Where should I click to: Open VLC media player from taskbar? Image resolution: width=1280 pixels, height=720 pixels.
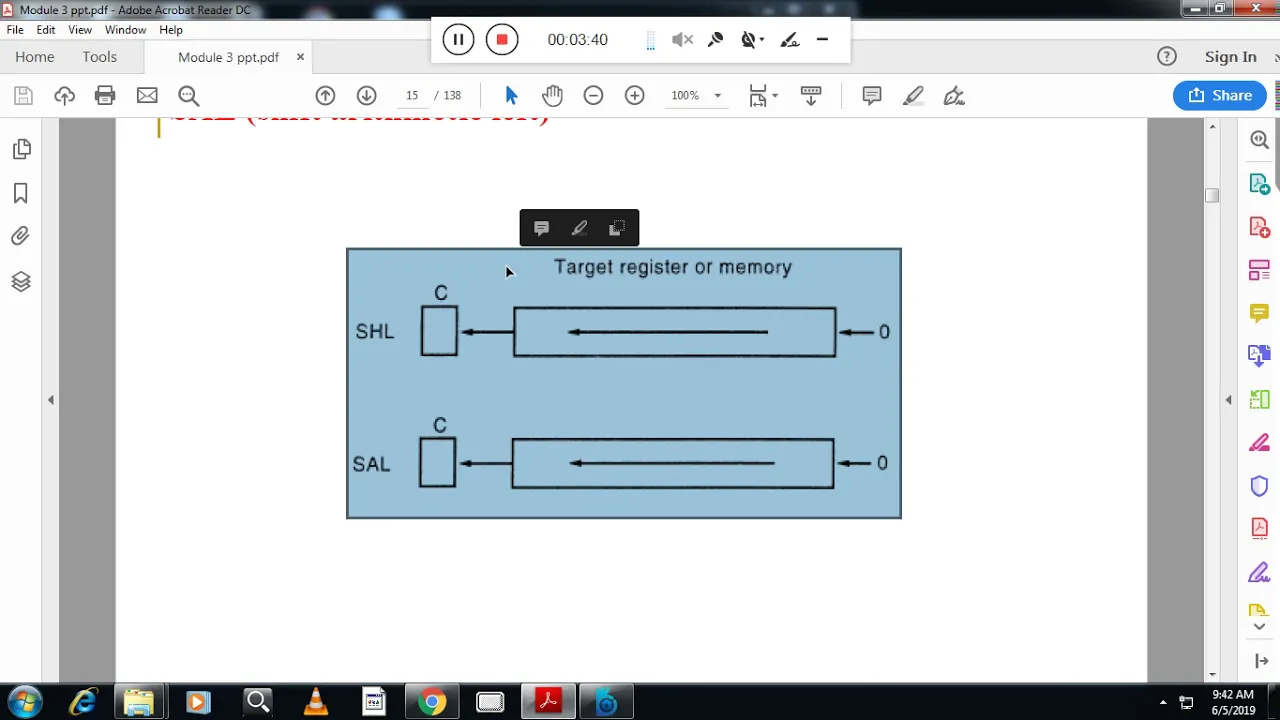(315, 702)
